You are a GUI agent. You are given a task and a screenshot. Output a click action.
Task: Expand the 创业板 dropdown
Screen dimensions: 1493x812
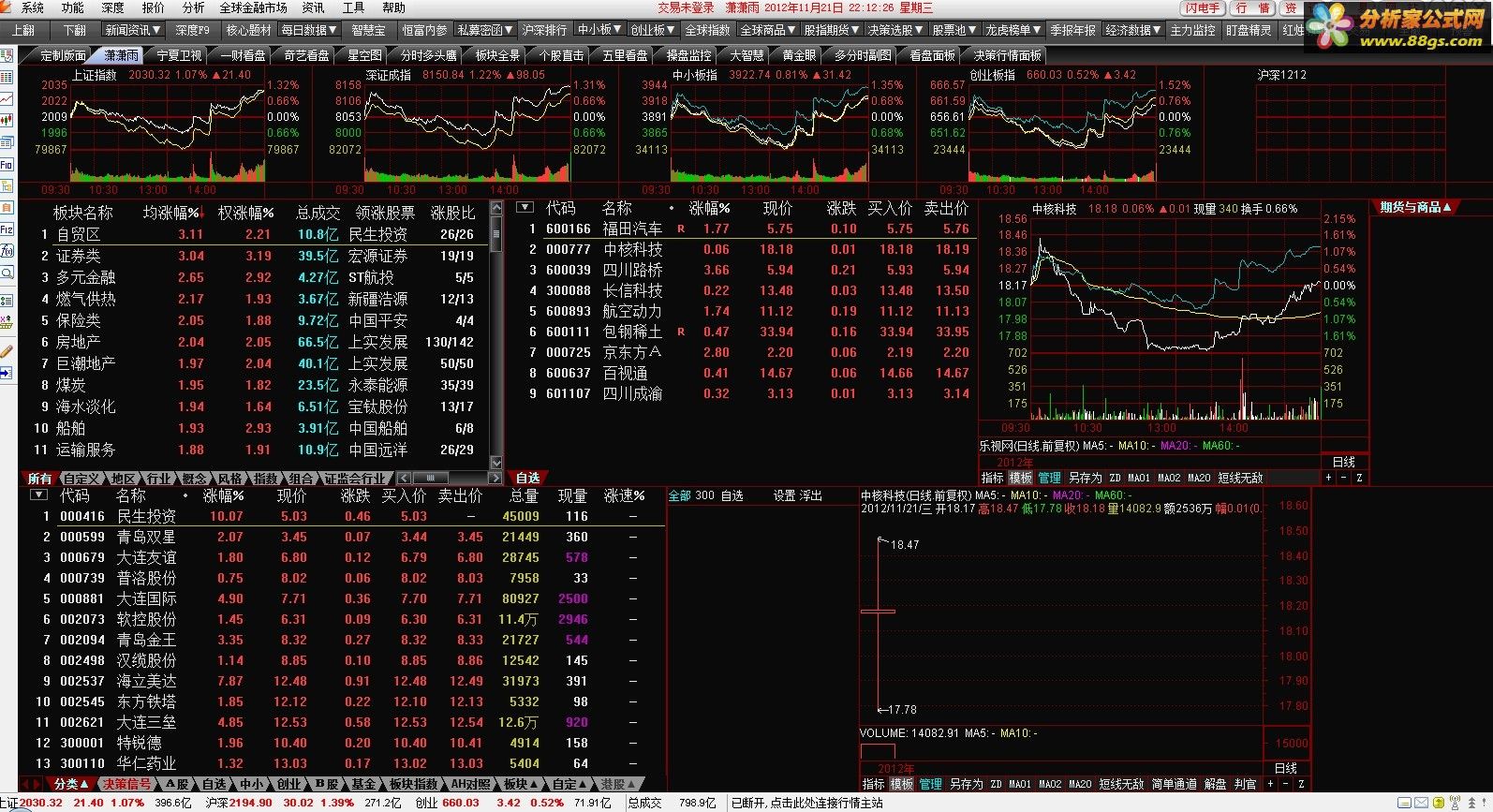coord(653,30)
